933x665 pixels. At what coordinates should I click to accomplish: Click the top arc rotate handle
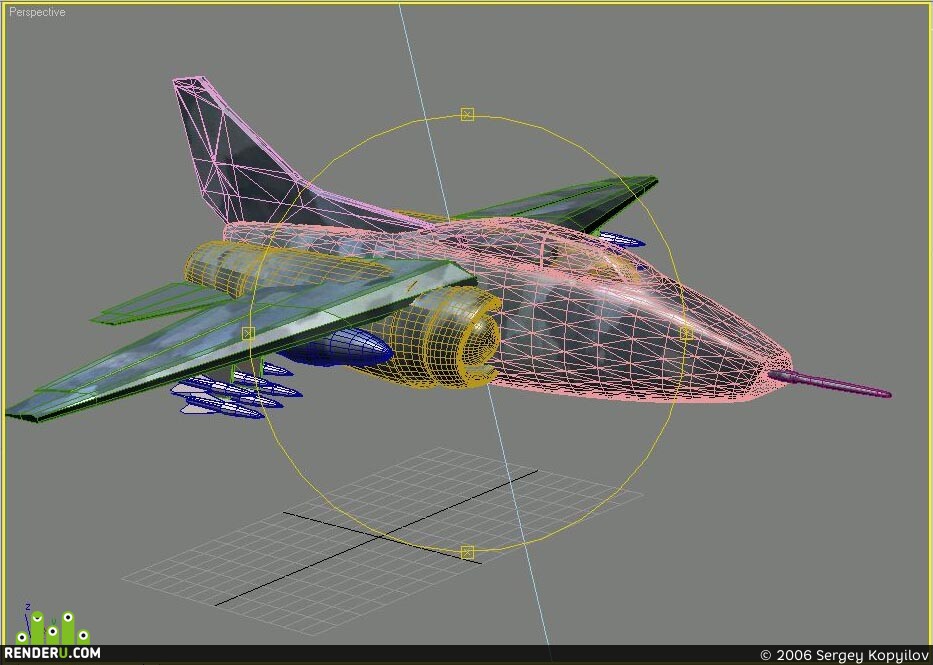pos(468,114)
